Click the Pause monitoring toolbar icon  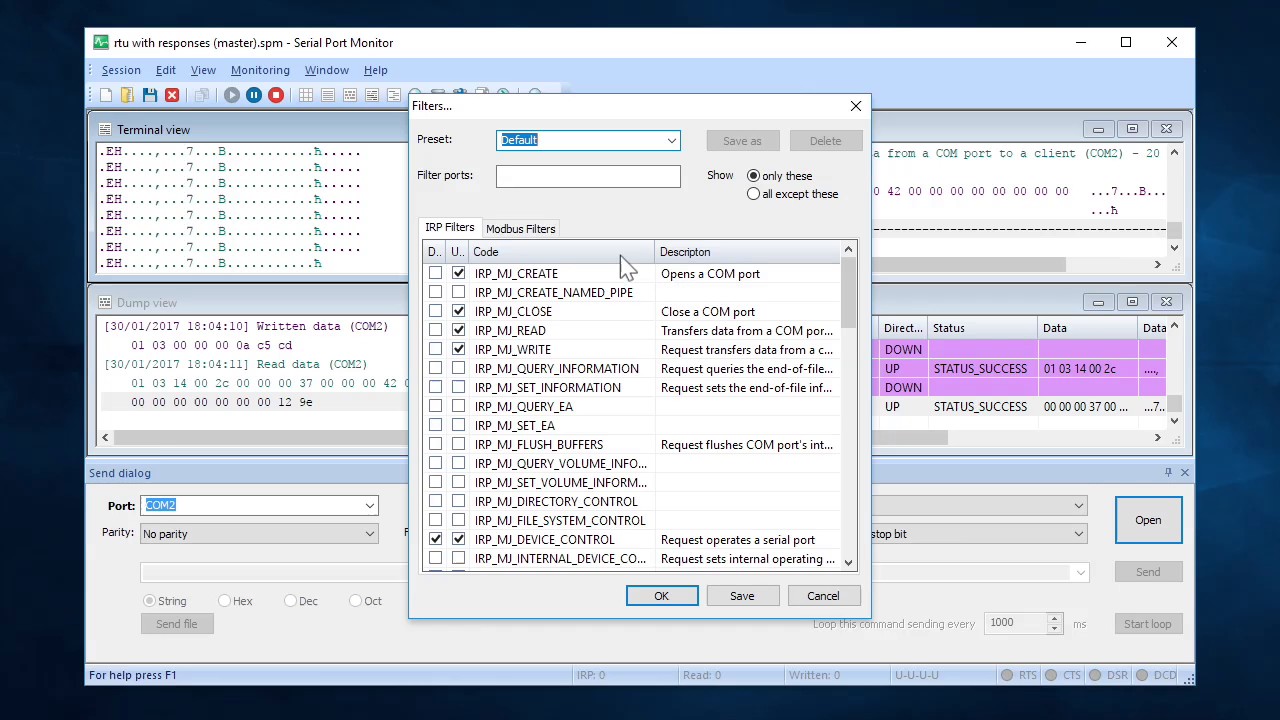254,95
